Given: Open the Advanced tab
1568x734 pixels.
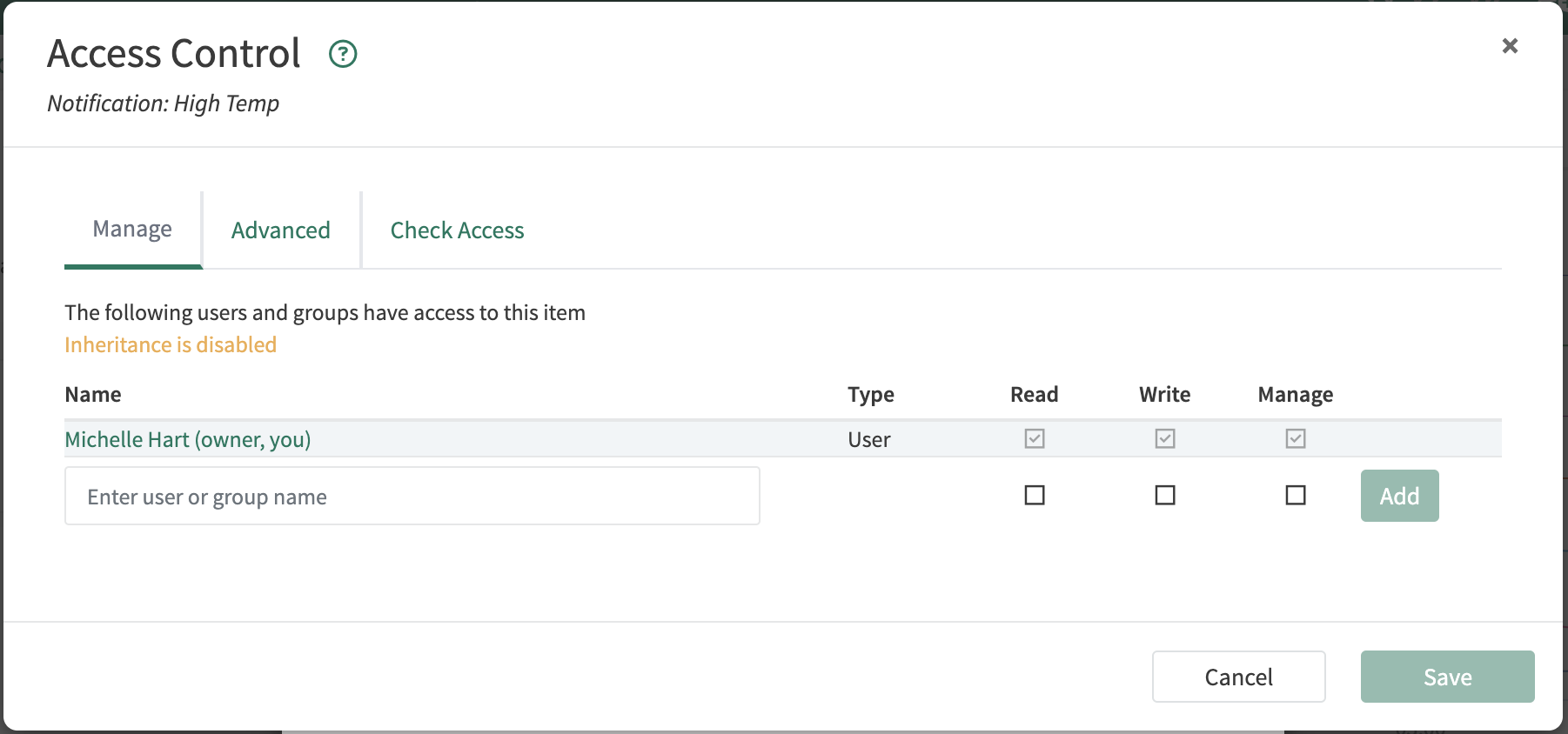Looking at the screenshot, I should pyautogui.click(x=280, y=230).
